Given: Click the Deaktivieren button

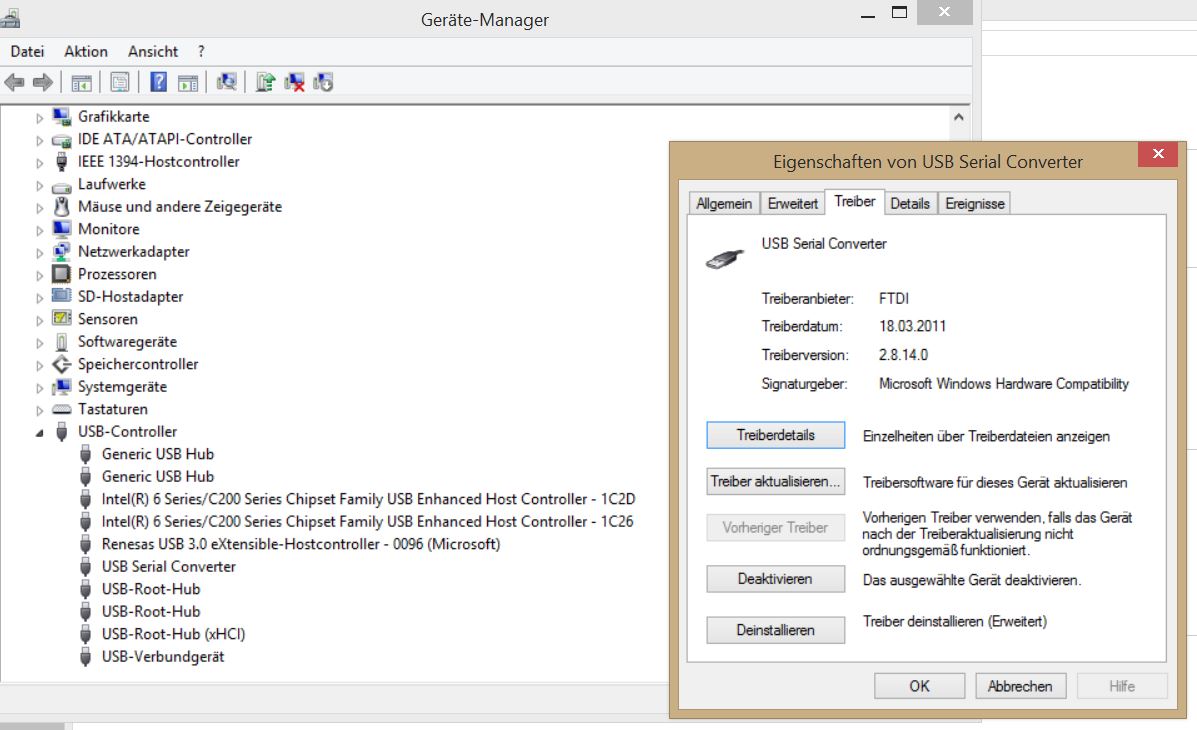Looking at the screenshot, I should click(x=776, y=579).
